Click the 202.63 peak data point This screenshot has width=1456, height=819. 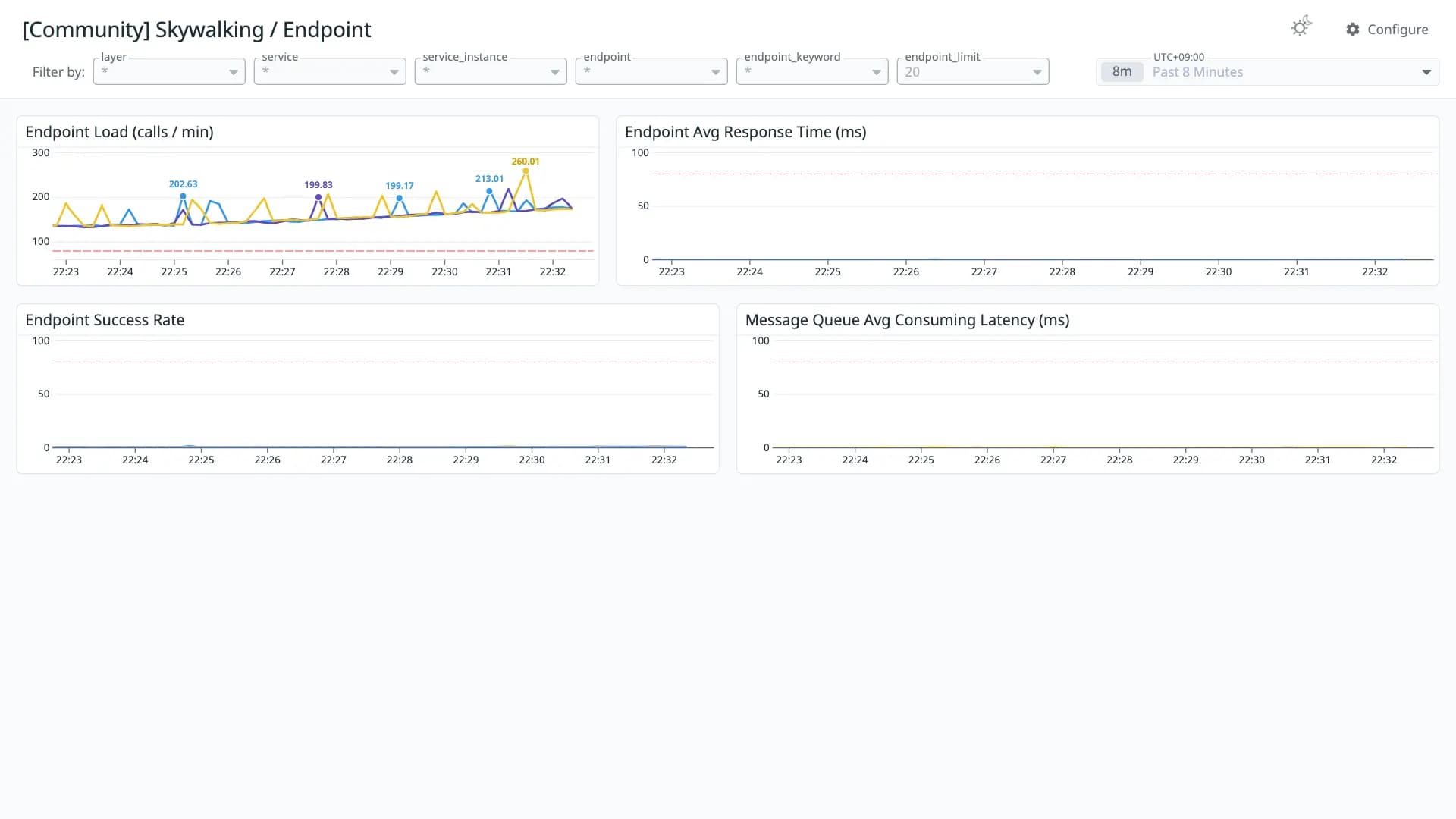183,196
